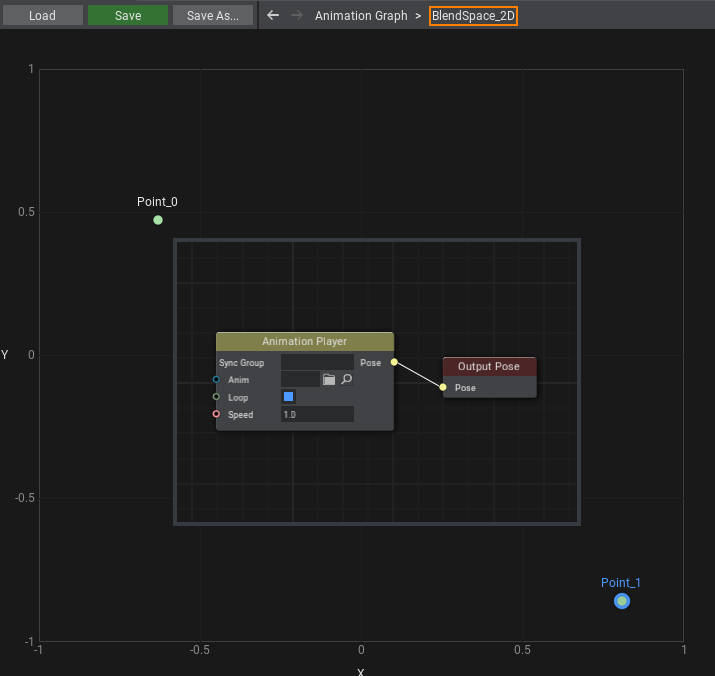
Task: Click the Speed value field
Action: [x=317, y=414]
